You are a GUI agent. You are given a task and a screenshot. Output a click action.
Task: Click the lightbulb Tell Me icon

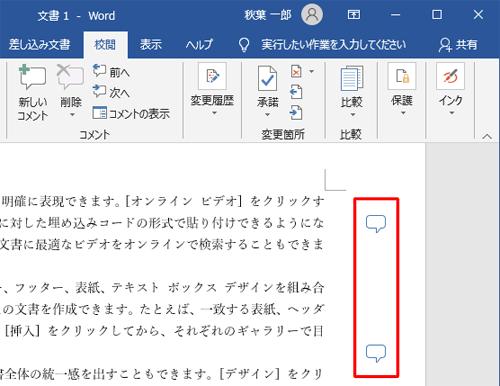pyautogui.click(x=244, y=45)
